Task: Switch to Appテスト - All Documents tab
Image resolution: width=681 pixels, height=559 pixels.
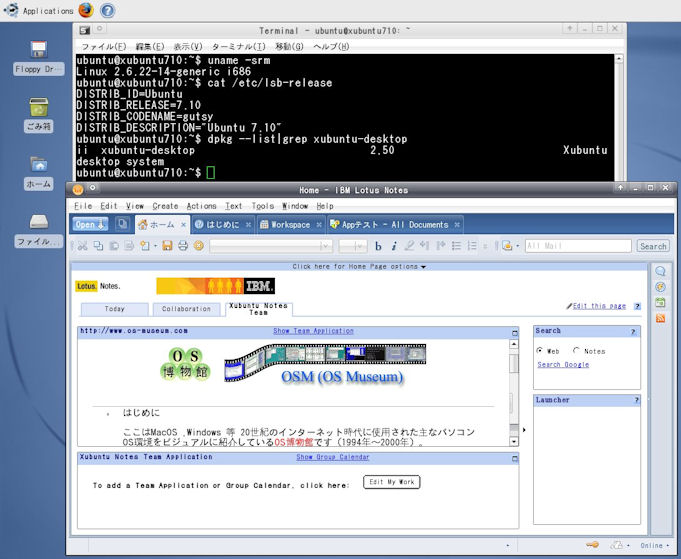Action: [394, 225]
